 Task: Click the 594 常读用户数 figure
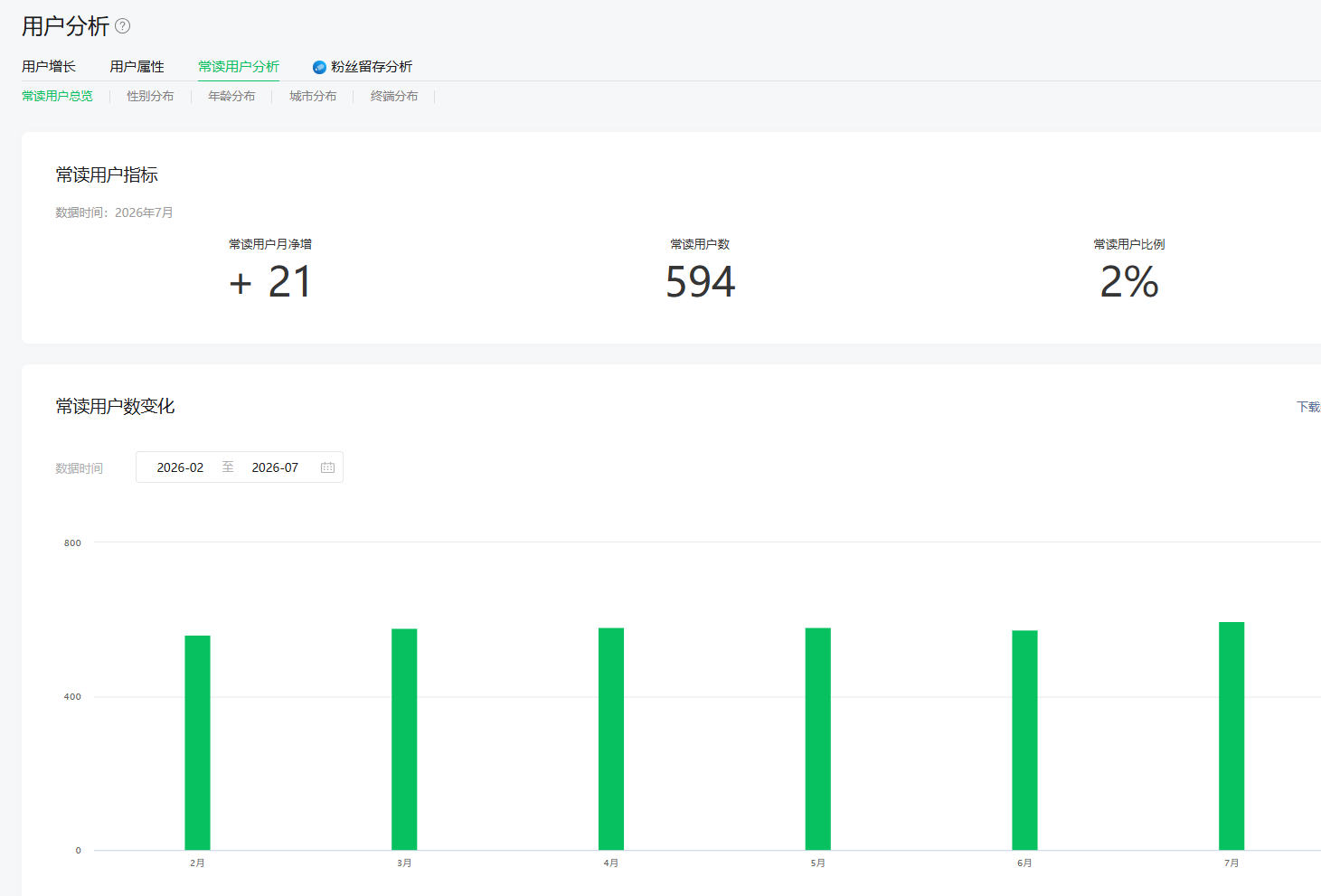[701, 282]
